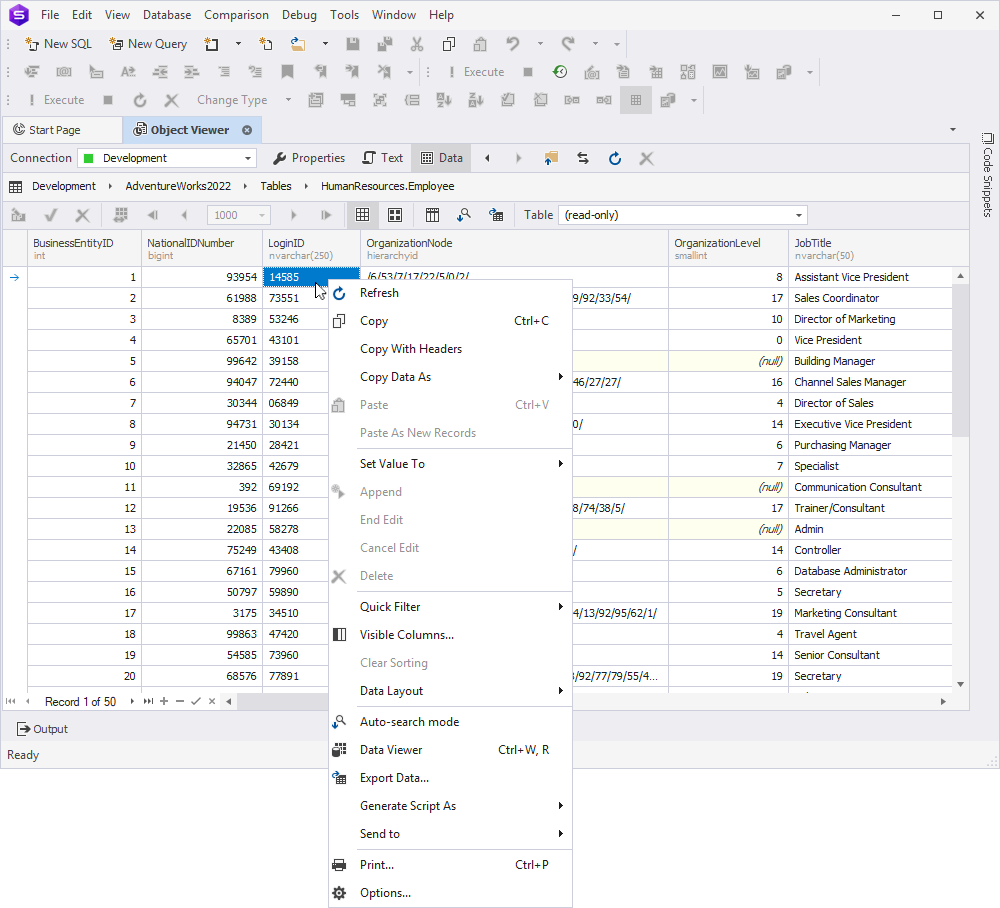Click the Tables breadcrumb

pyautogui.click(x=276, y=186)
